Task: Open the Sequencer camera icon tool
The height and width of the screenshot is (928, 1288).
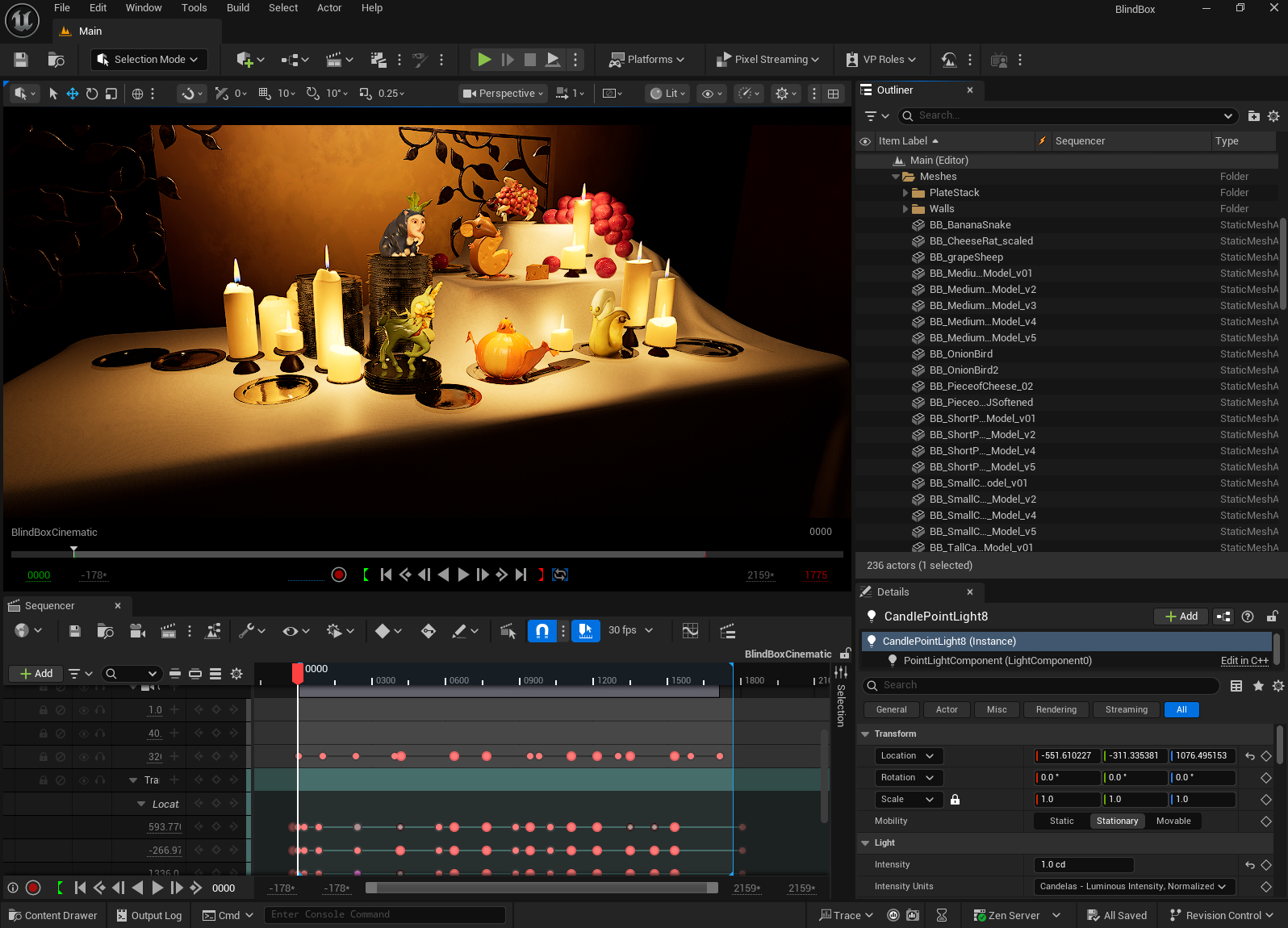Action: 137,631
